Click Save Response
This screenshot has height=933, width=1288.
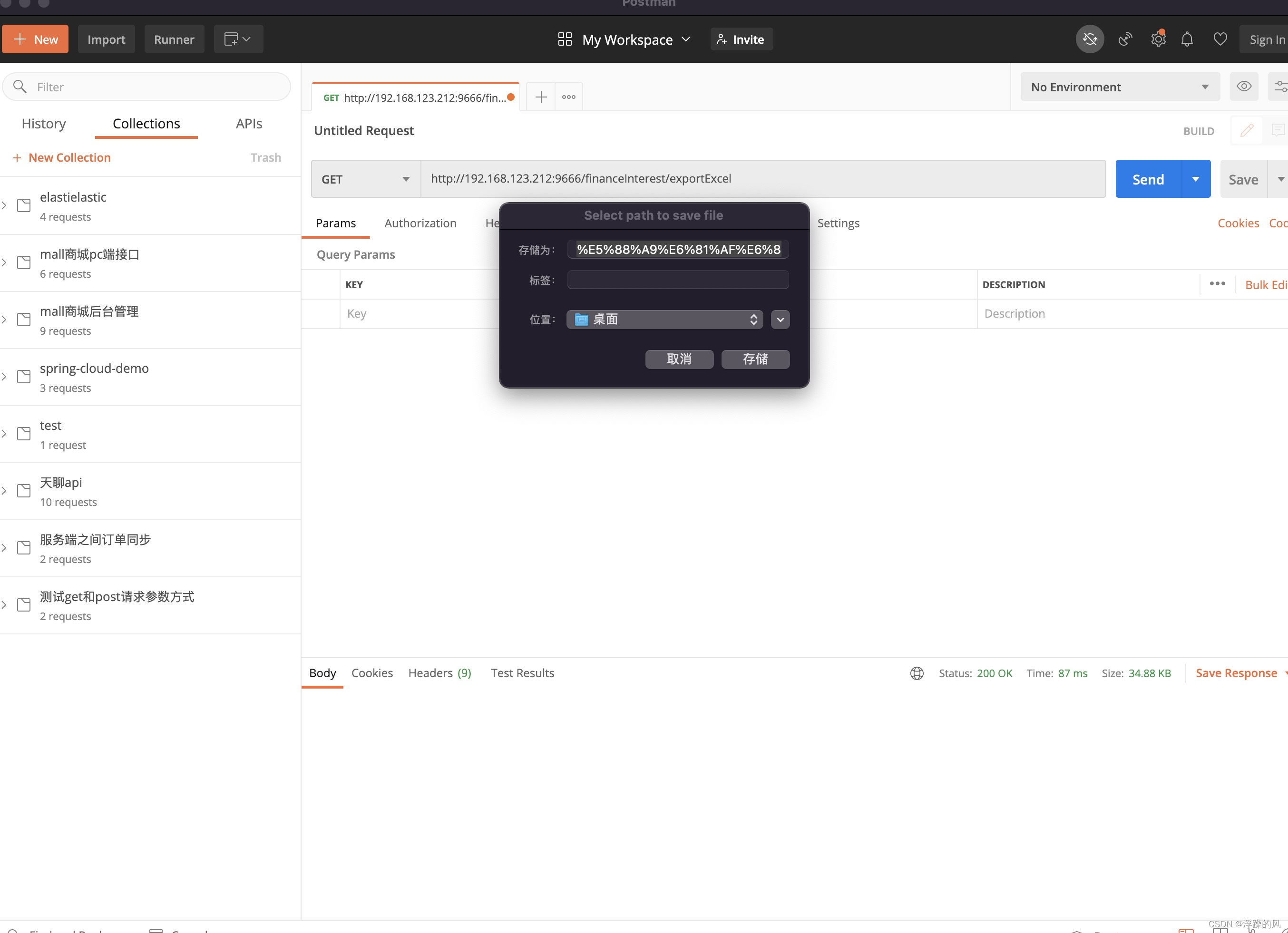coord(1236,673)
